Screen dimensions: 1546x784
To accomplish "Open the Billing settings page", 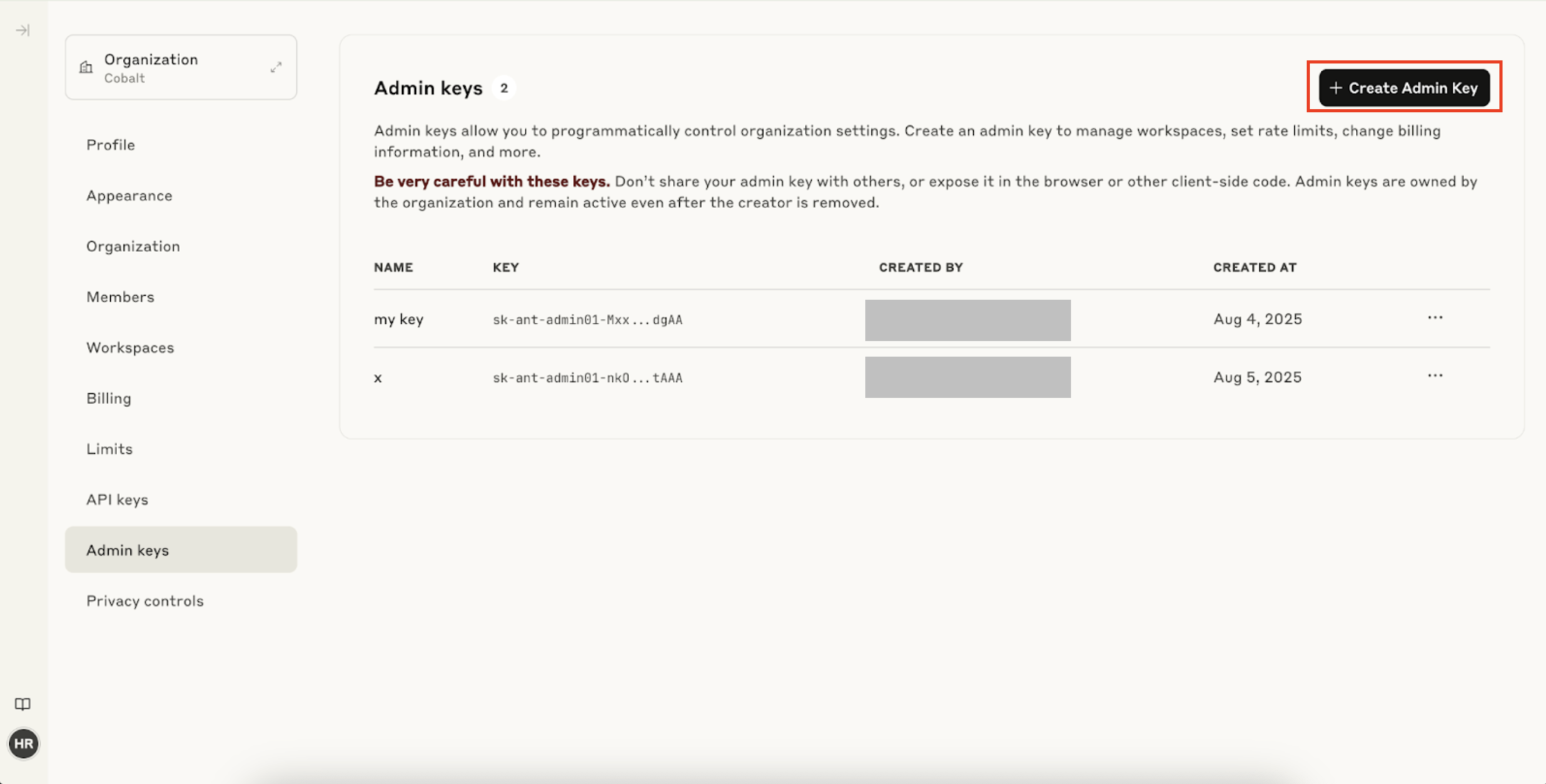I will (109, 398).
